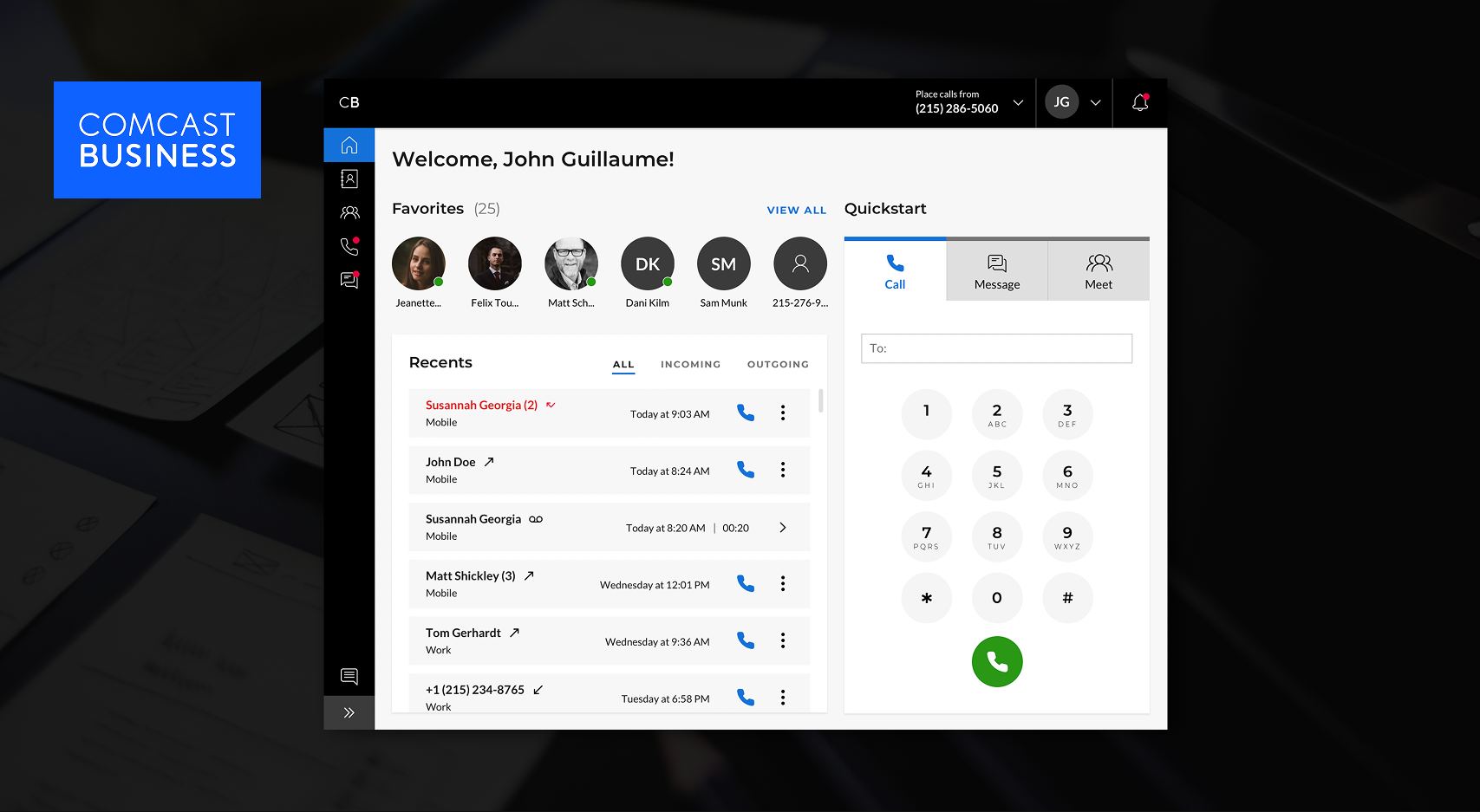Expand the Place calls from number dropdown
The width and height of the screenshot is (1480, 812).
click(x=1018, y=102)
